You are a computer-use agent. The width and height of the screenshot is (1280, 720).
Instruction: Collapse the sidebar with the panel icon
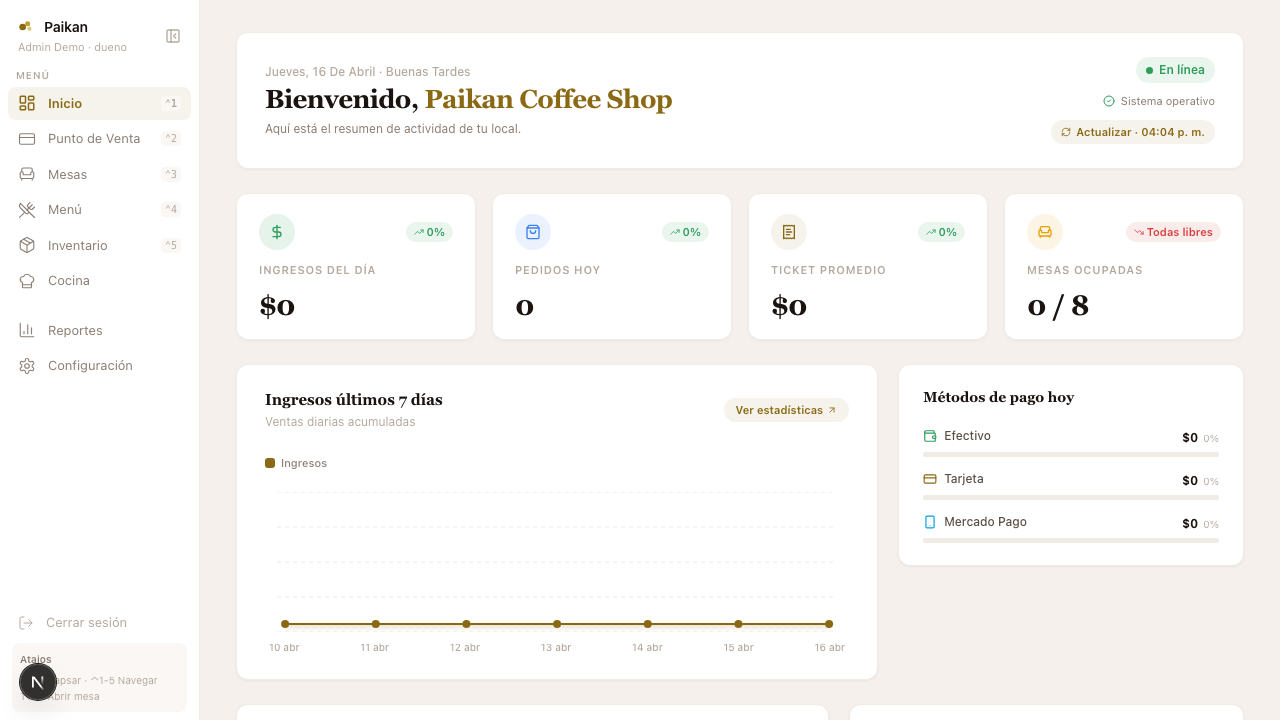coord(173,36)
